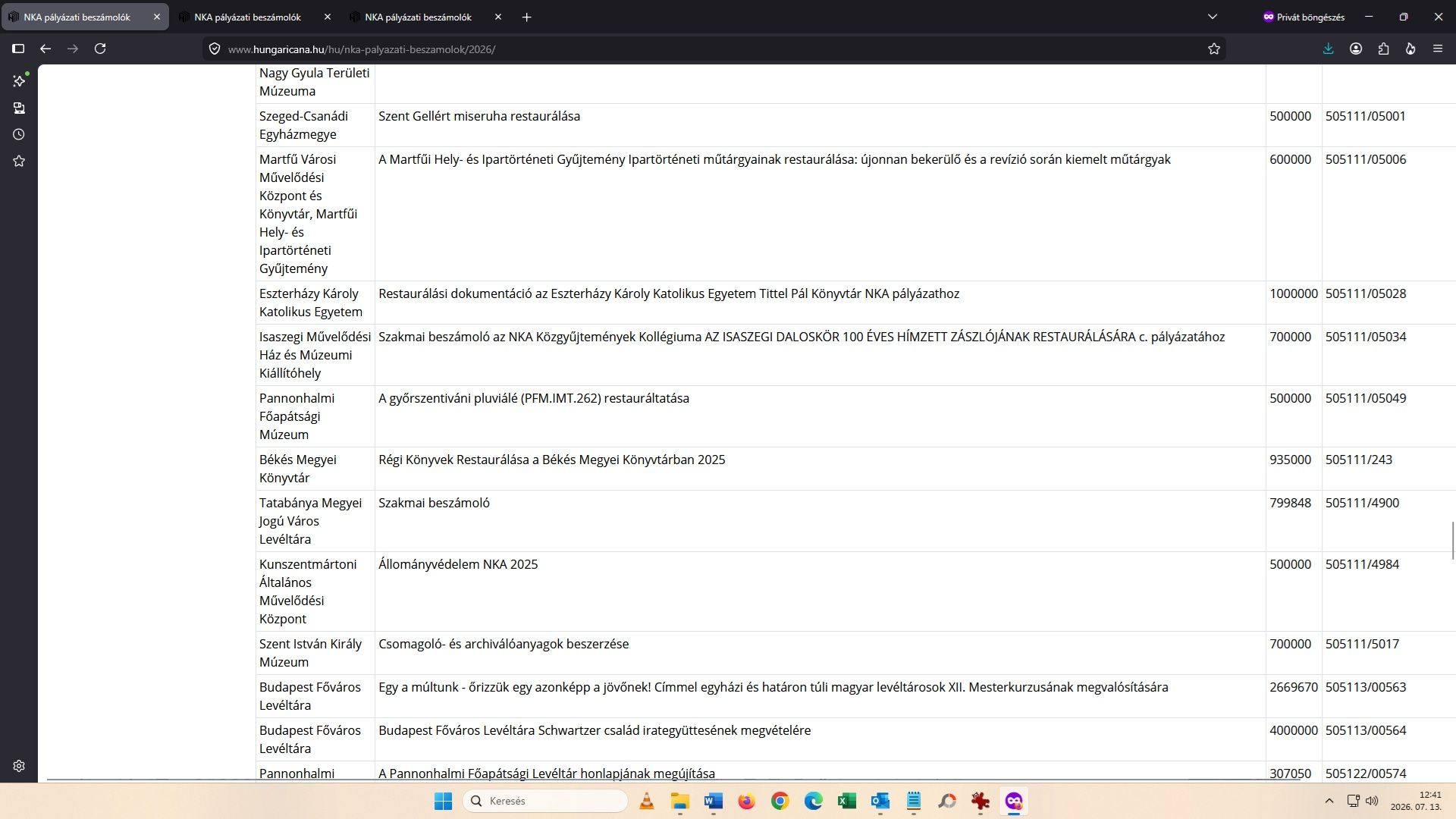Bookmark this page with the star icon

[x=1214, y=49]
